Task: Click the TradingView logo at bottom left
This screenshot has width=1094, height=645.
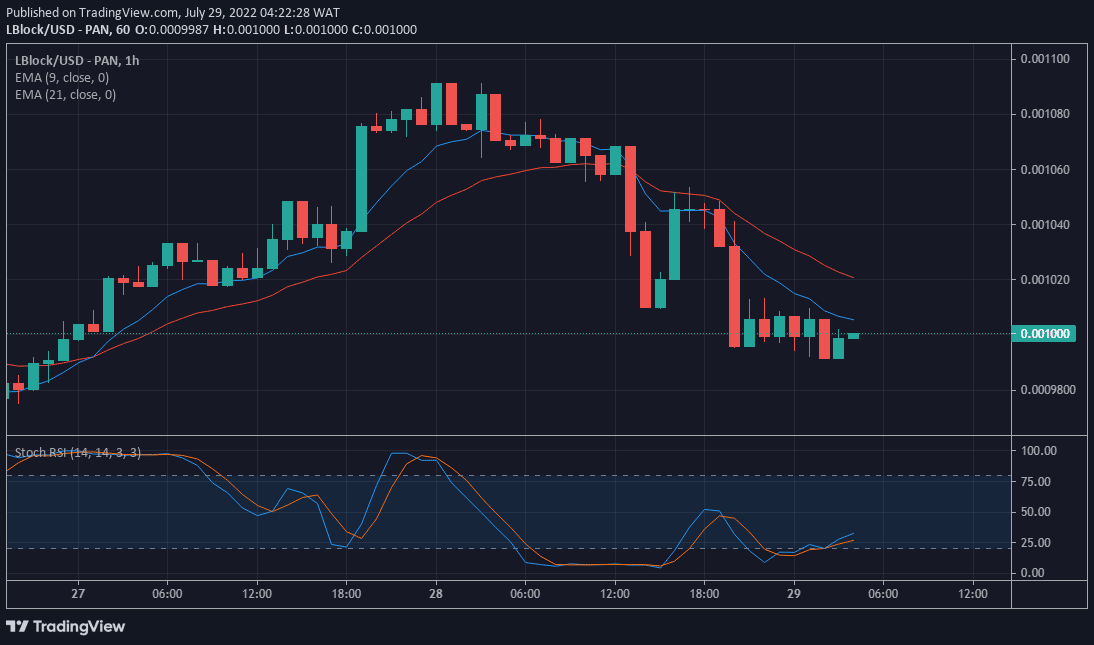Action: pos(66,626)
